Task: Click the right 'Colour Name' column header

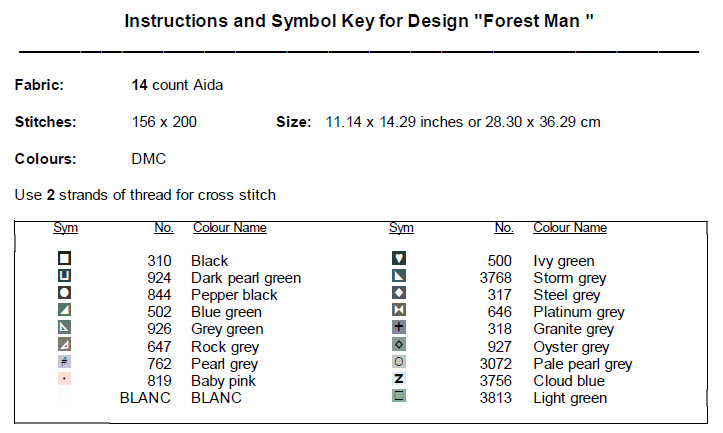Action: pos(569,228)
